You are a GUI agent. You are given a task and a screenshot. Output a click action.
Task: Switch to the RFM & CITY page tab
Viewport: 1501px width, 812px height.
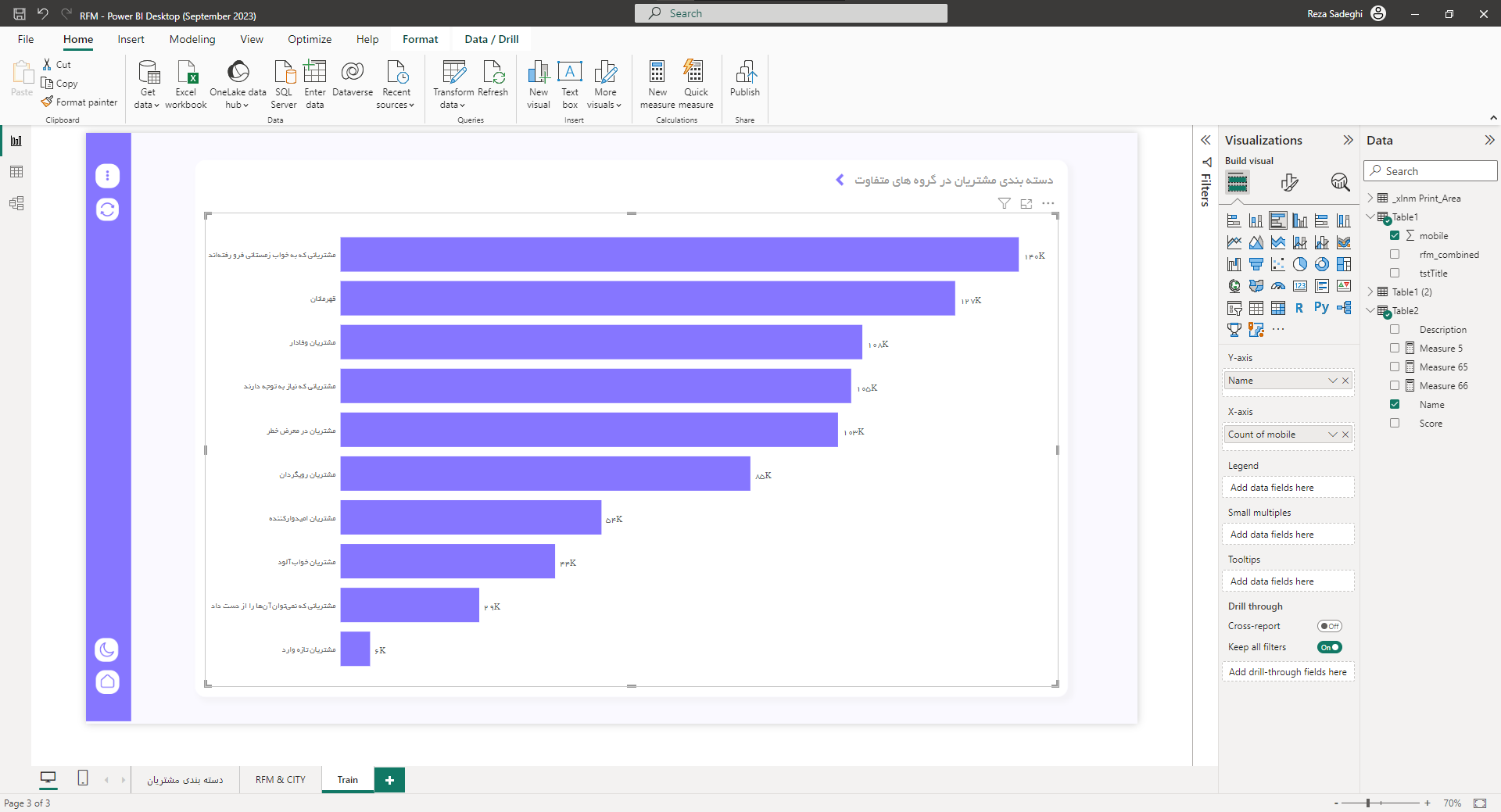[281, 779]
